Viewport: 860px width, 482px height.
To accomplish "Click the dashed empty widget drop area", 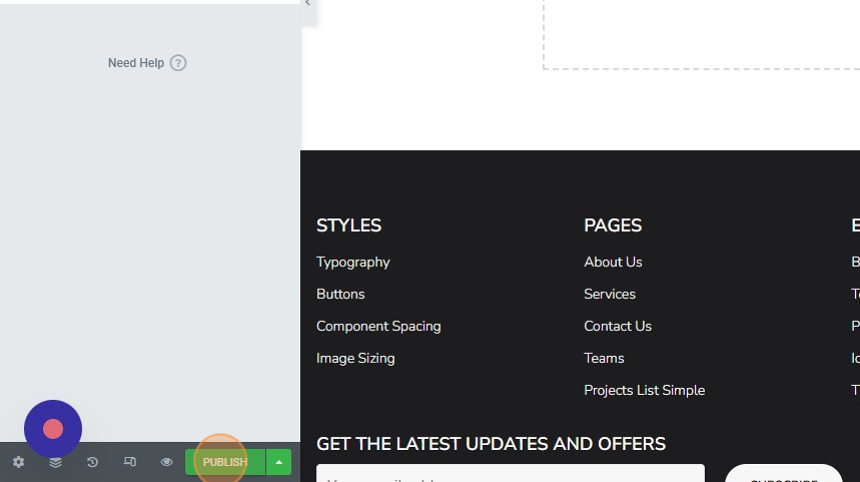I will [x=701, y=35].
